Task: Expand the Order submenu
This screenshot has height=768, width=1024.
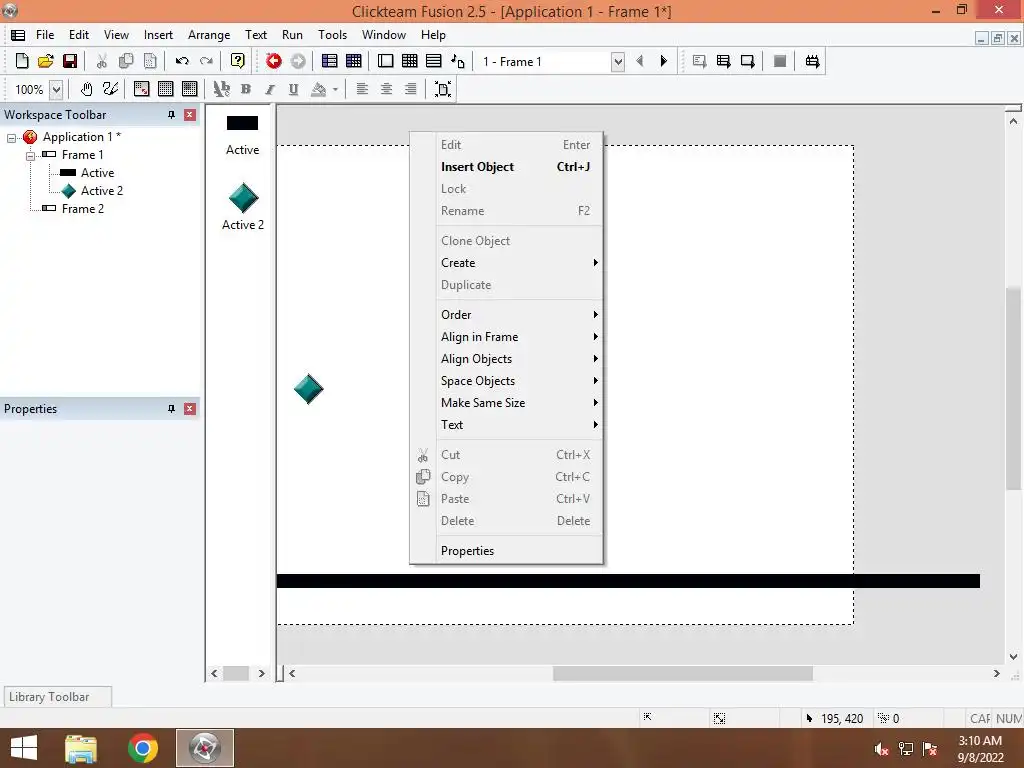Action: point(519,315)
